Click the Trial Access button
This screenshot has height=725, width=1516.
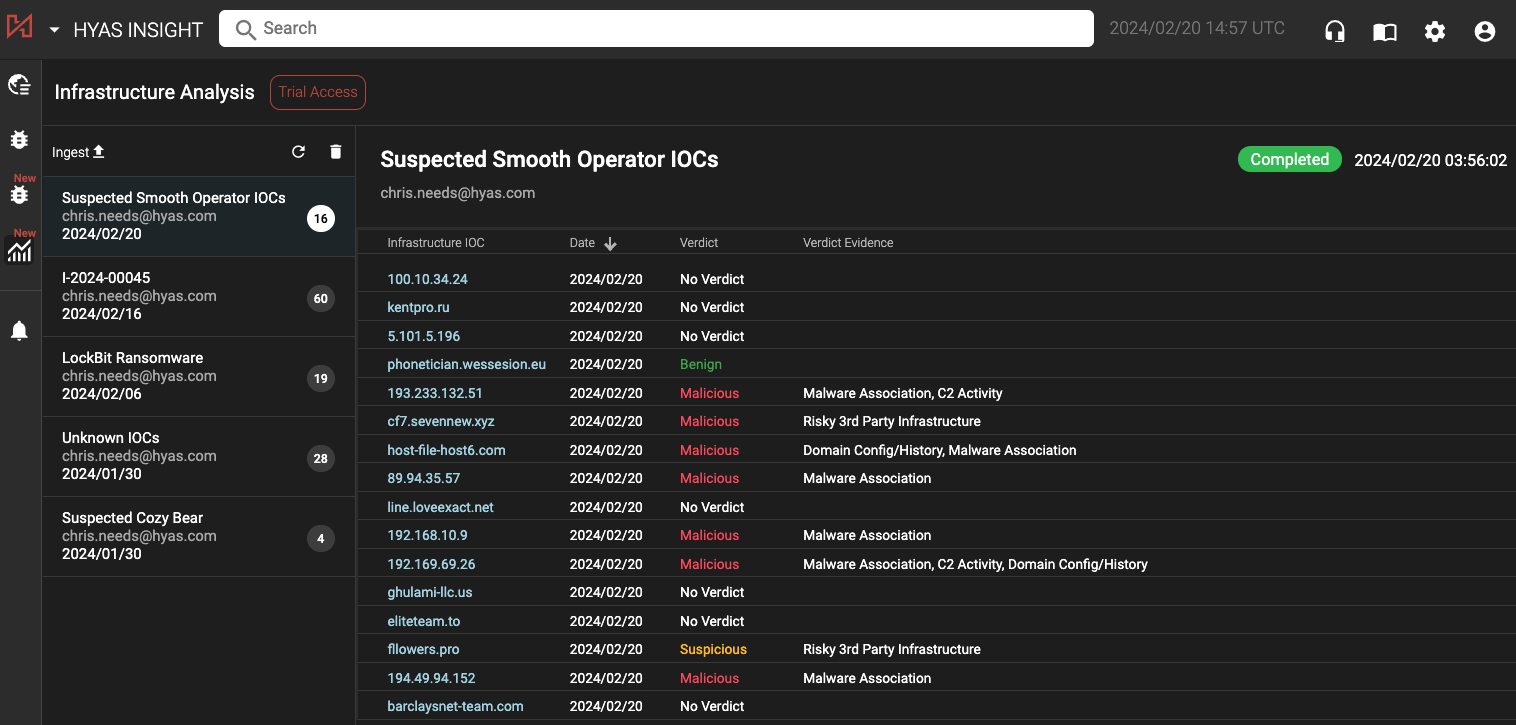tap(318, 92)
